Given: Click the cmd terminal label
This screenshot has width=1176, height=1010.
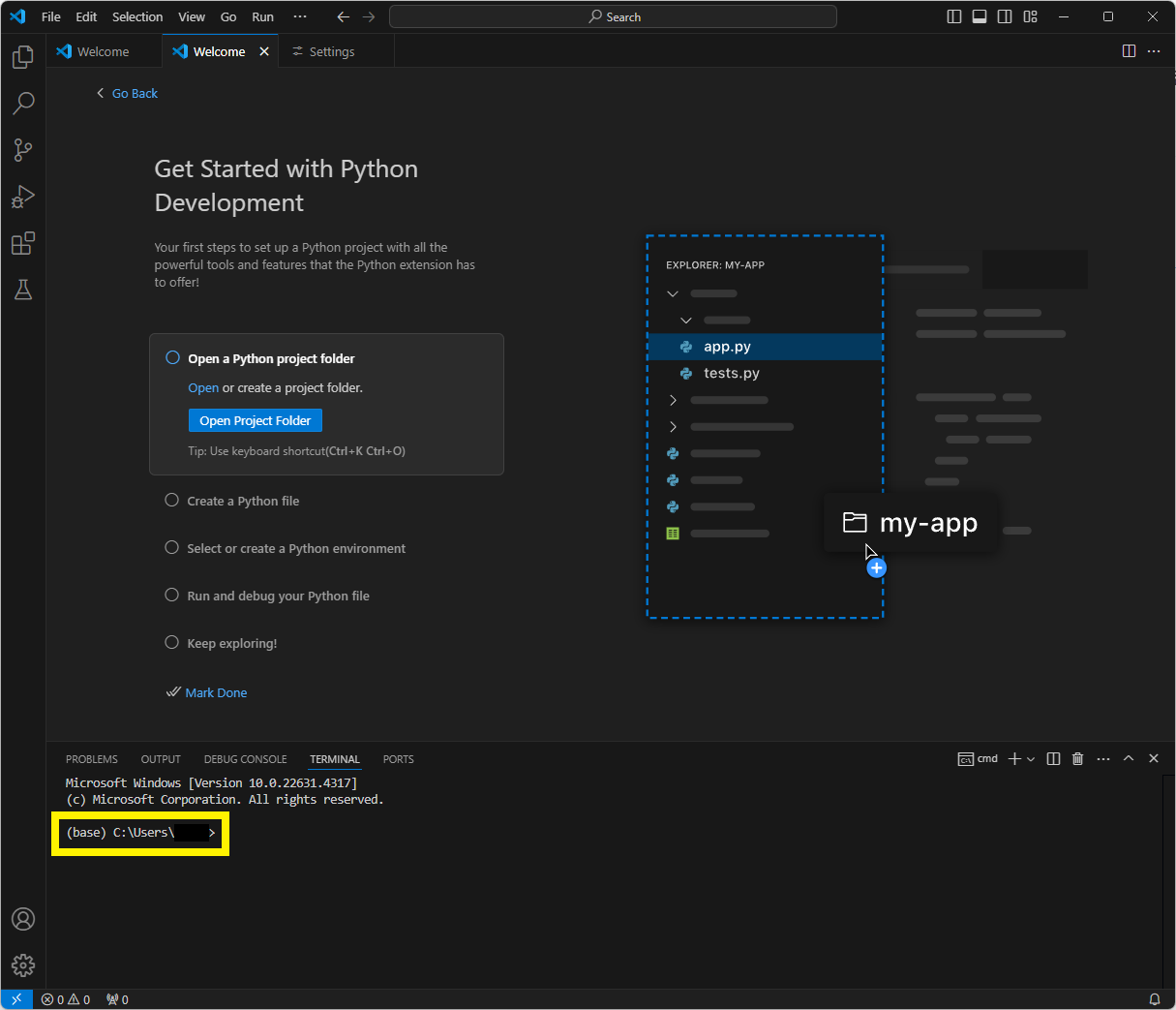Looking at the screenshot, I should point(978,758).
